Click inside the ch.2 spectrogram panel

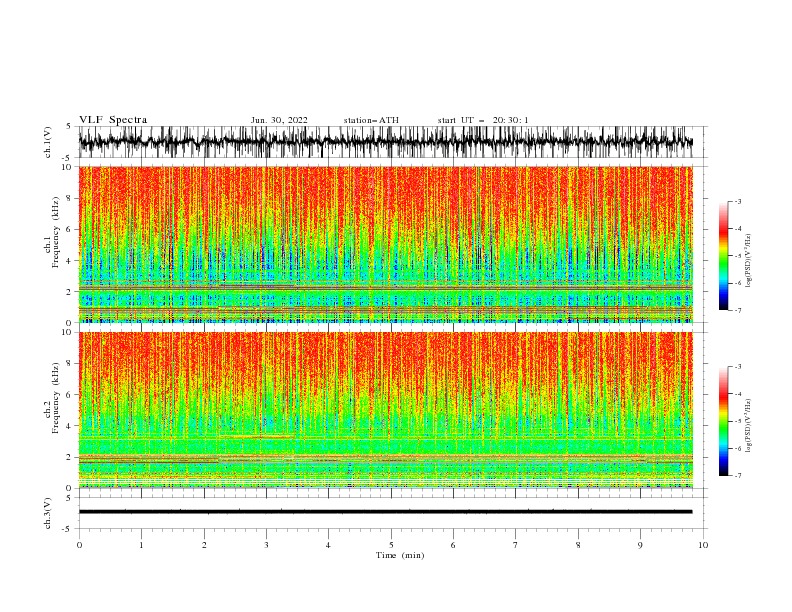coord(385,410)
